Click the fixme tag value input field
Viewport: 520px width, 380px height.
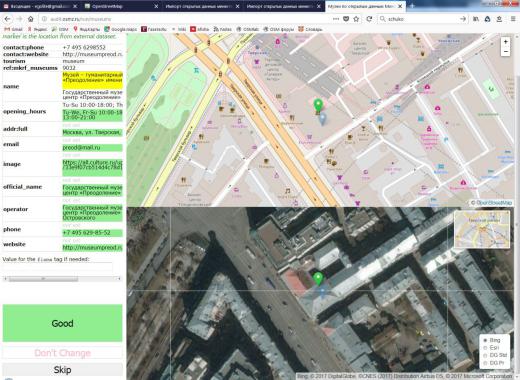(x=58, y=267)
